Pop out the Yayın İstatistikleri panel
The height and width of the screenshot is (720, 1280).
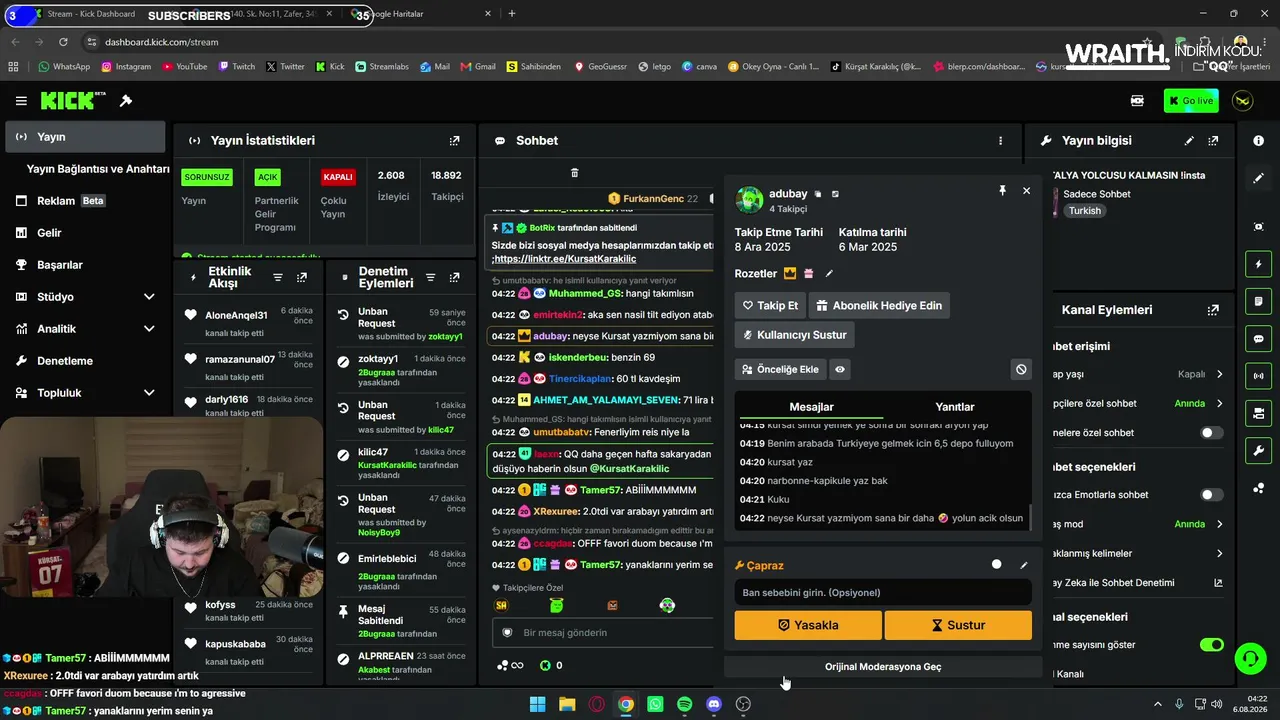(x=454, y=141)
